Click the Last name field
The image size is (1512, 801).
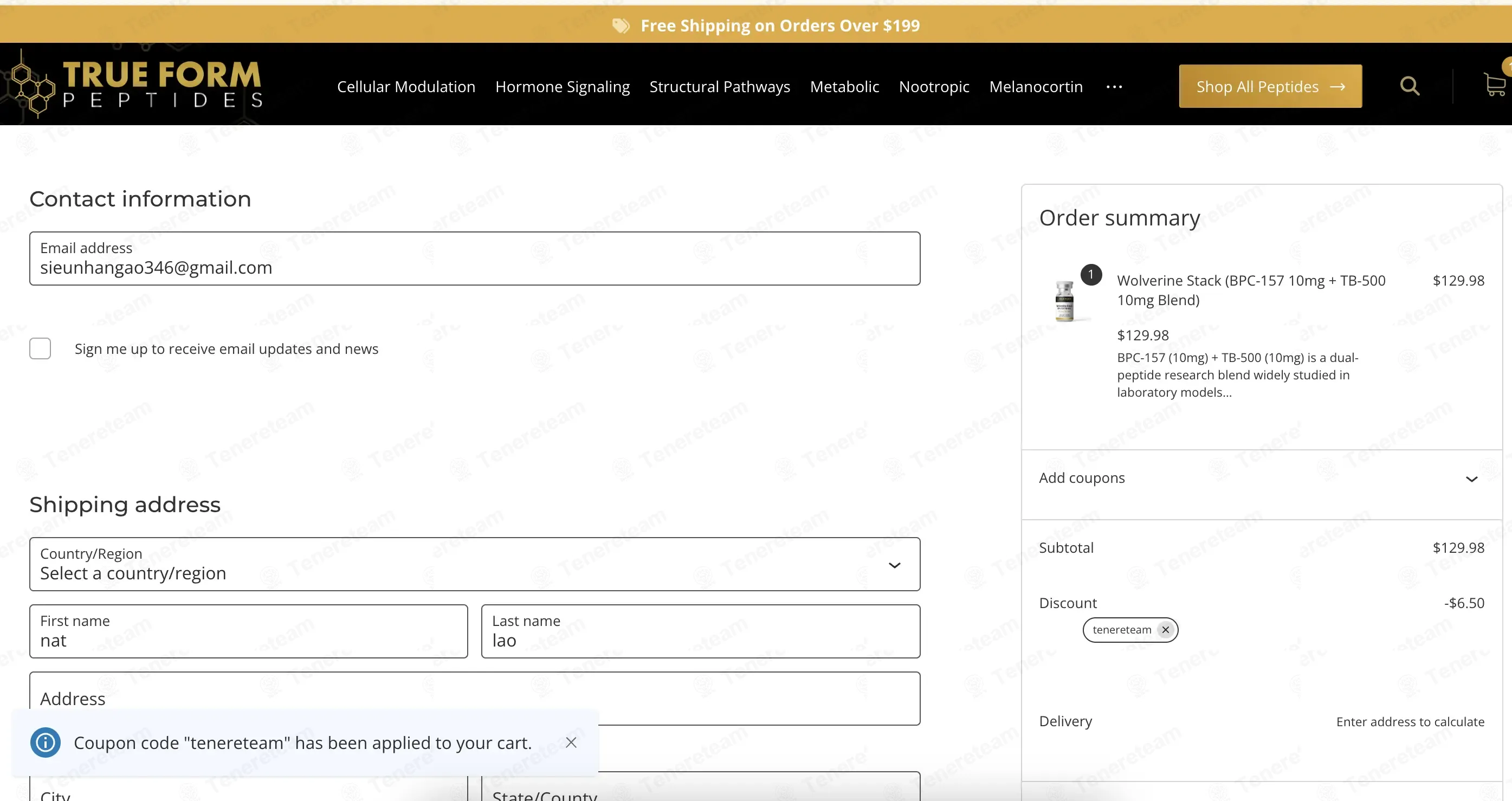point(701,631)
